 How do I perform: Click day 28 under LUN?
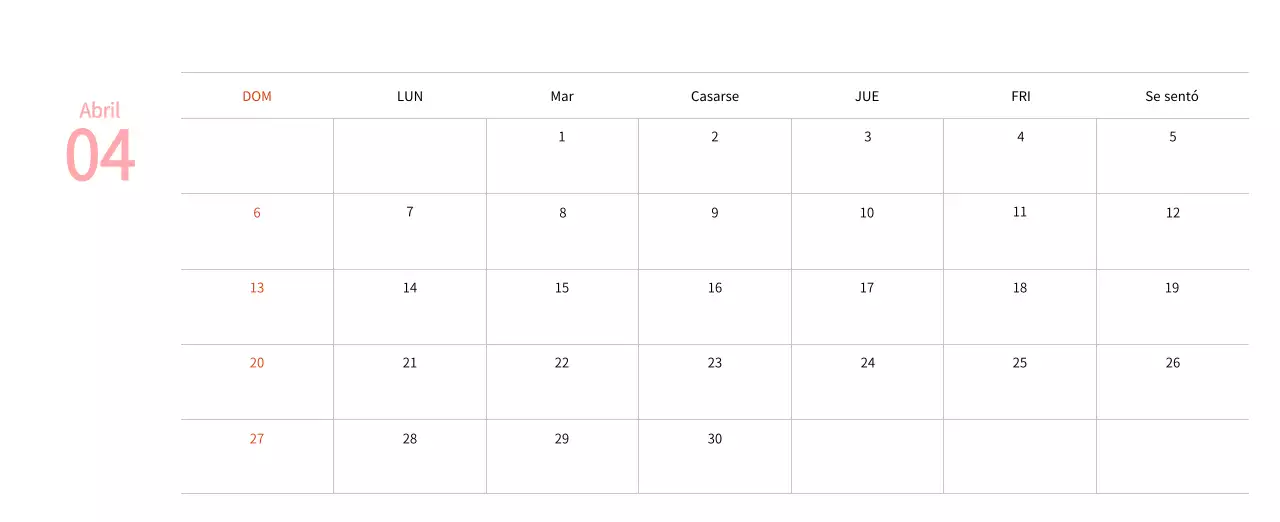pos(410,439)
